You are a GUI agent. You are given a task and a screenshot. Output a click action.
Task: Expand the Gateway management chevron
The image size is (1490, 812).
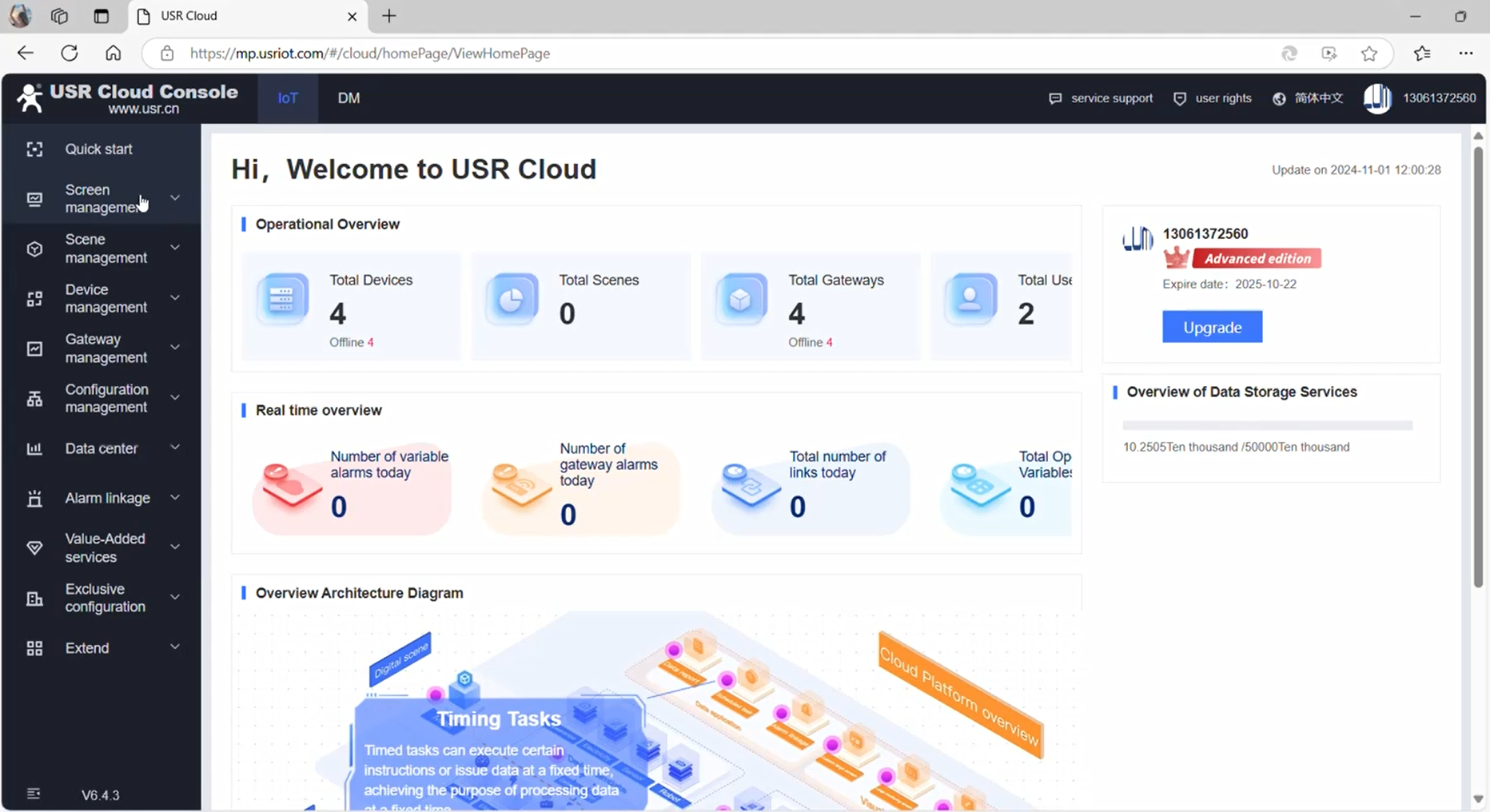pyautogui.click(x=174, y=348)
